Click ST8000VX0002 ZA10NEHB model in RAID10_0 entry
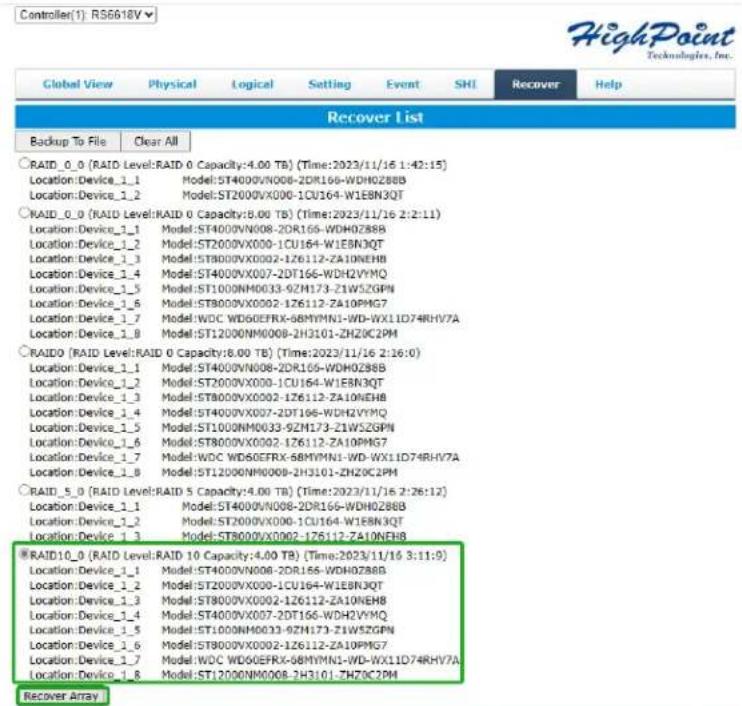This screenshot has width=742, height=706. (274, 600)
